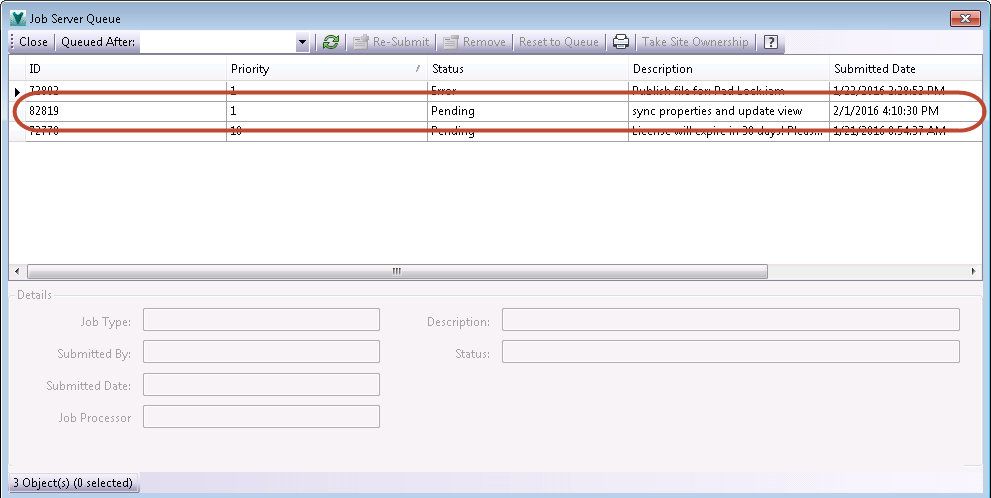Open the Queued After dropdown
The width and height of the screenshot is (991, 498).
(x=303, y=43)
